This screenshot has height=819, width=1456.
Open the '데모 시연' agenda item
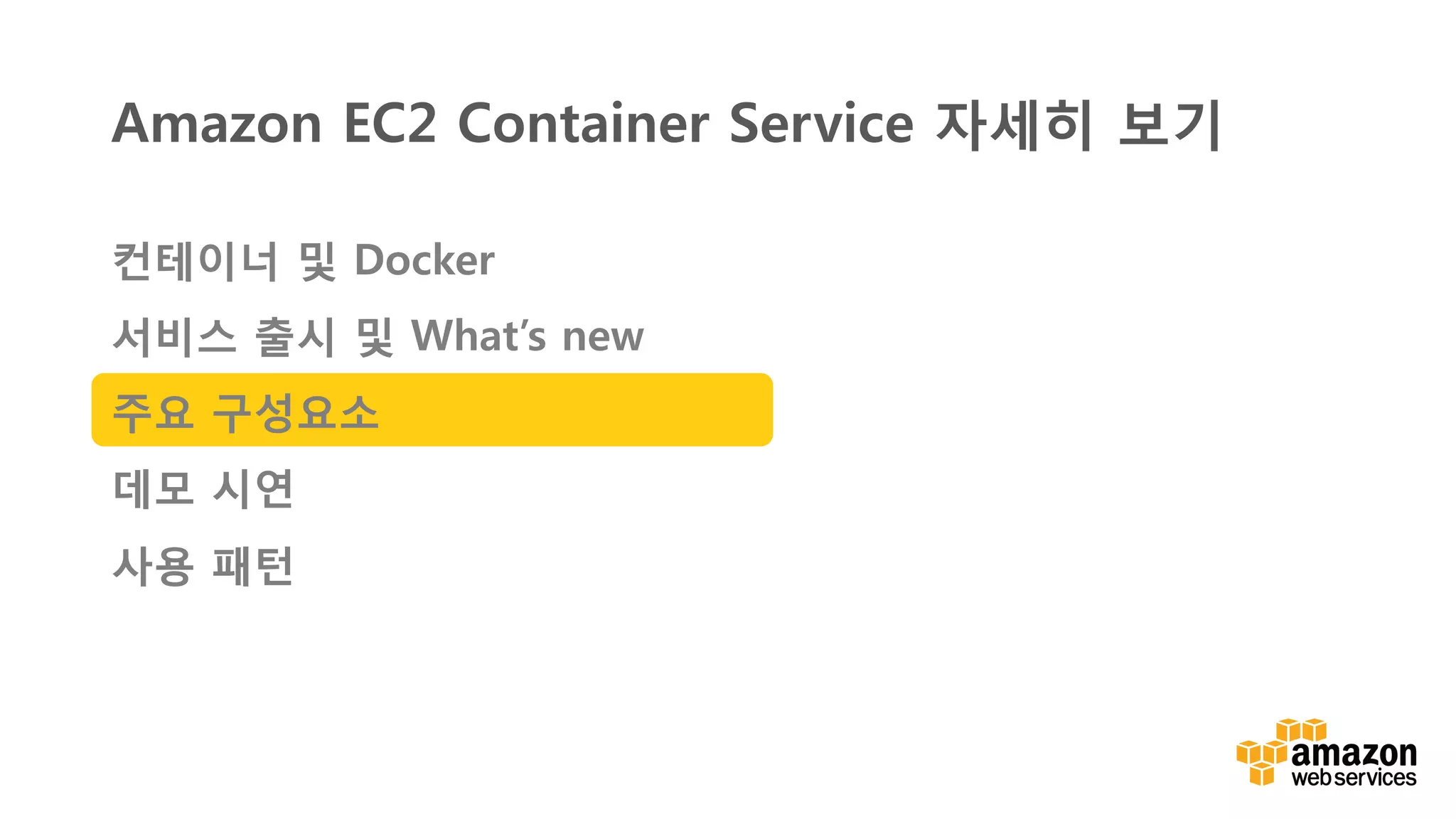click(x=203, y=488)
